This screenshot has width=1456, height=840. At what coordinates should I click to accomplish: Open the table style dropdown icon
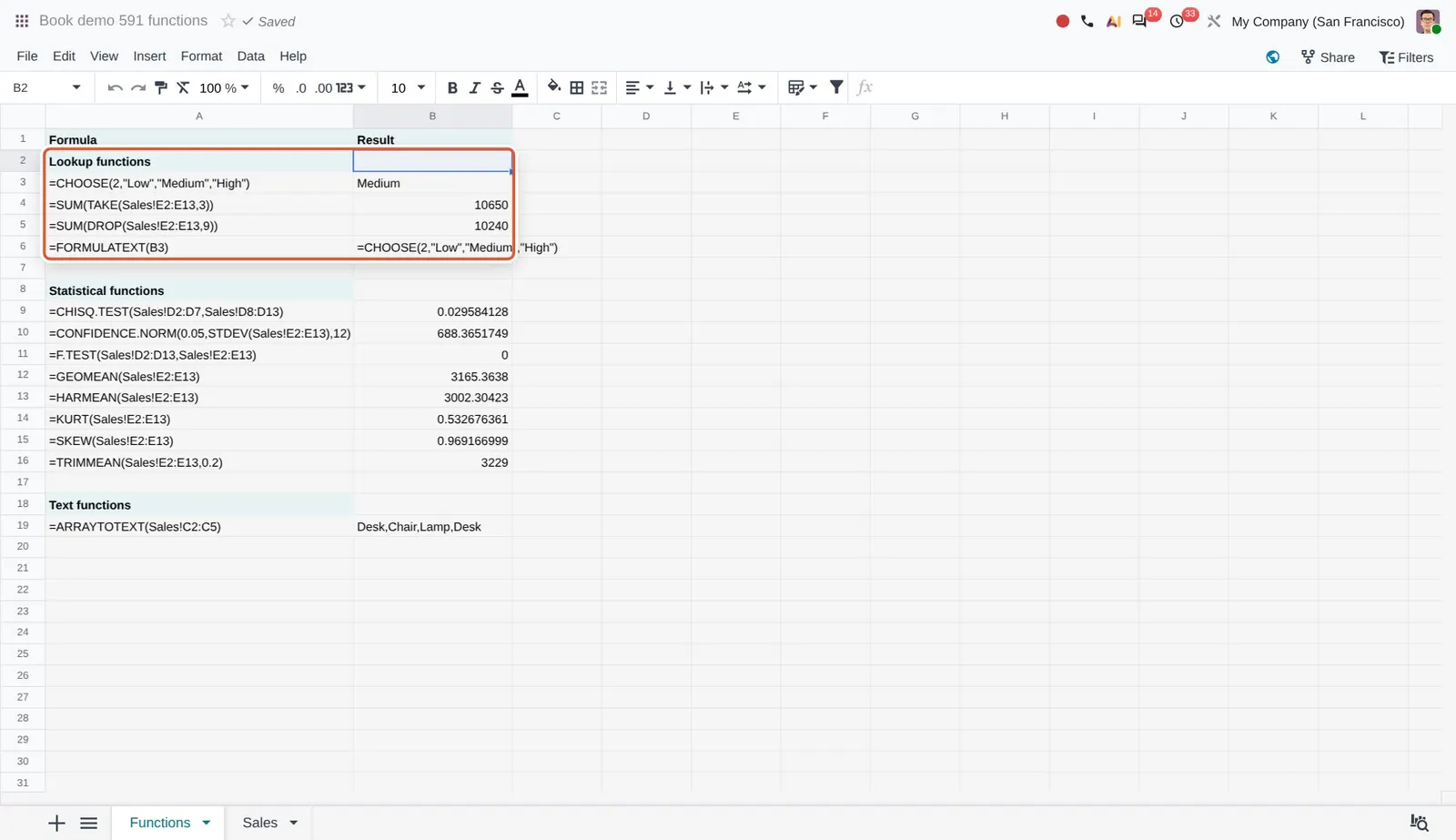(803, 87)
